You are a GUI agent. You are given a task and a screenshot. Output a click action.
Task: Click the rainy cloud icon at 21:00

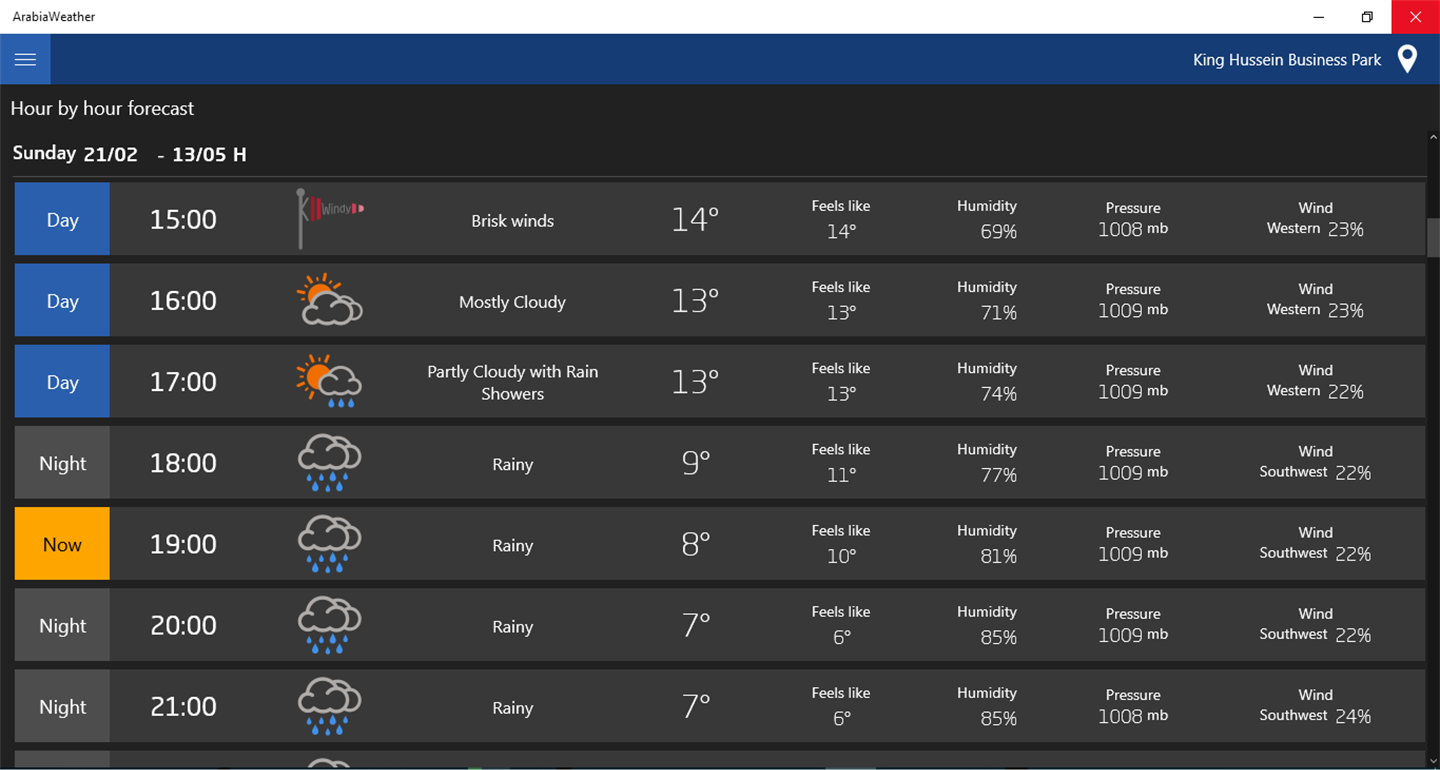tap(329, 706)
